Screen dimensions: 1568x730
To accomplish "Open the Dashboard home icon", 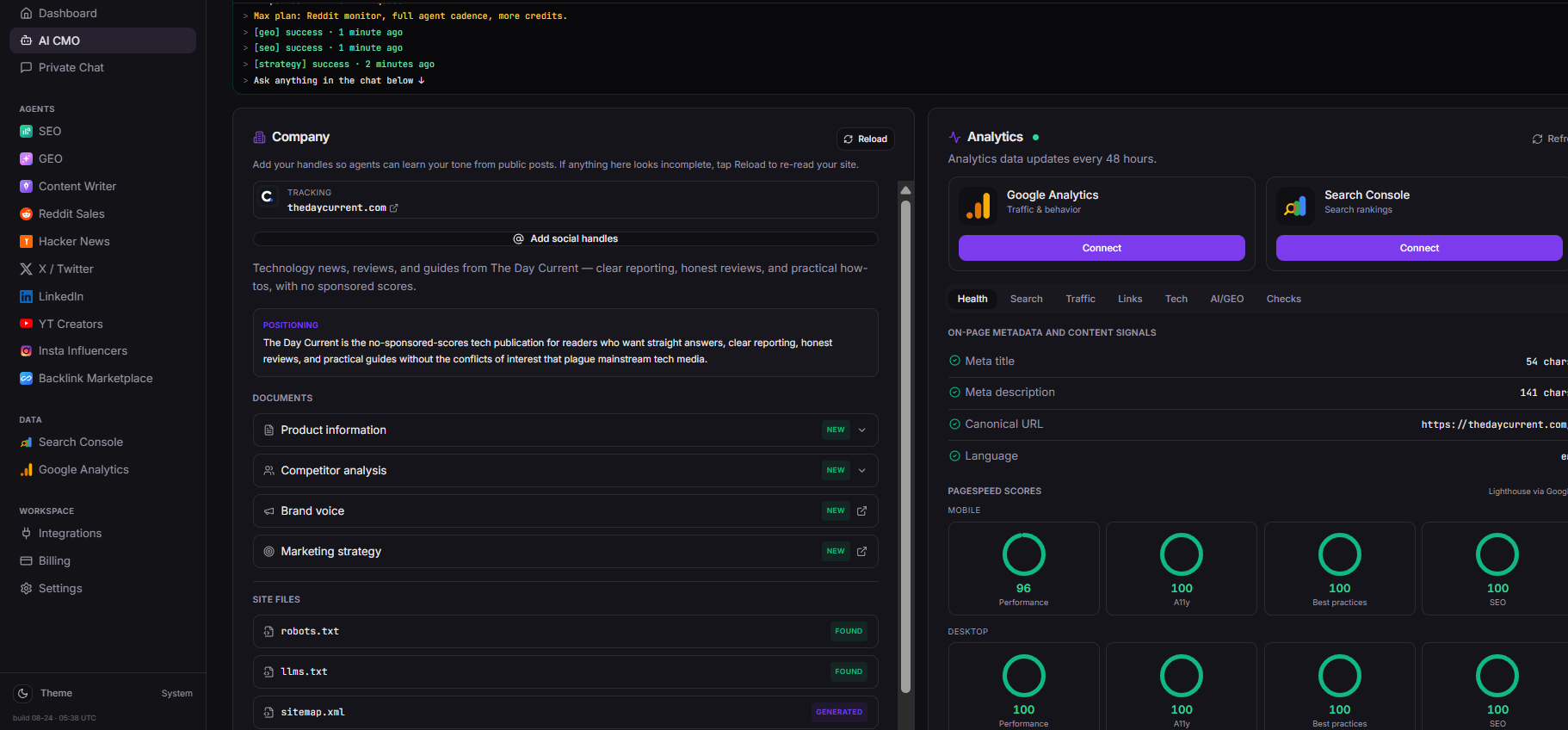I will pos(26,13).
